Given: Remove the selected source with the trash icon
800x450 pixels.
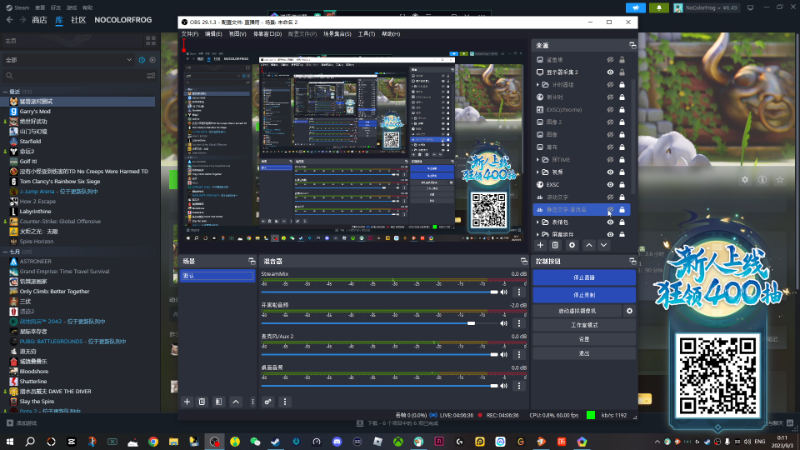Looking at the screenshot, I should (x=555, y=245).
